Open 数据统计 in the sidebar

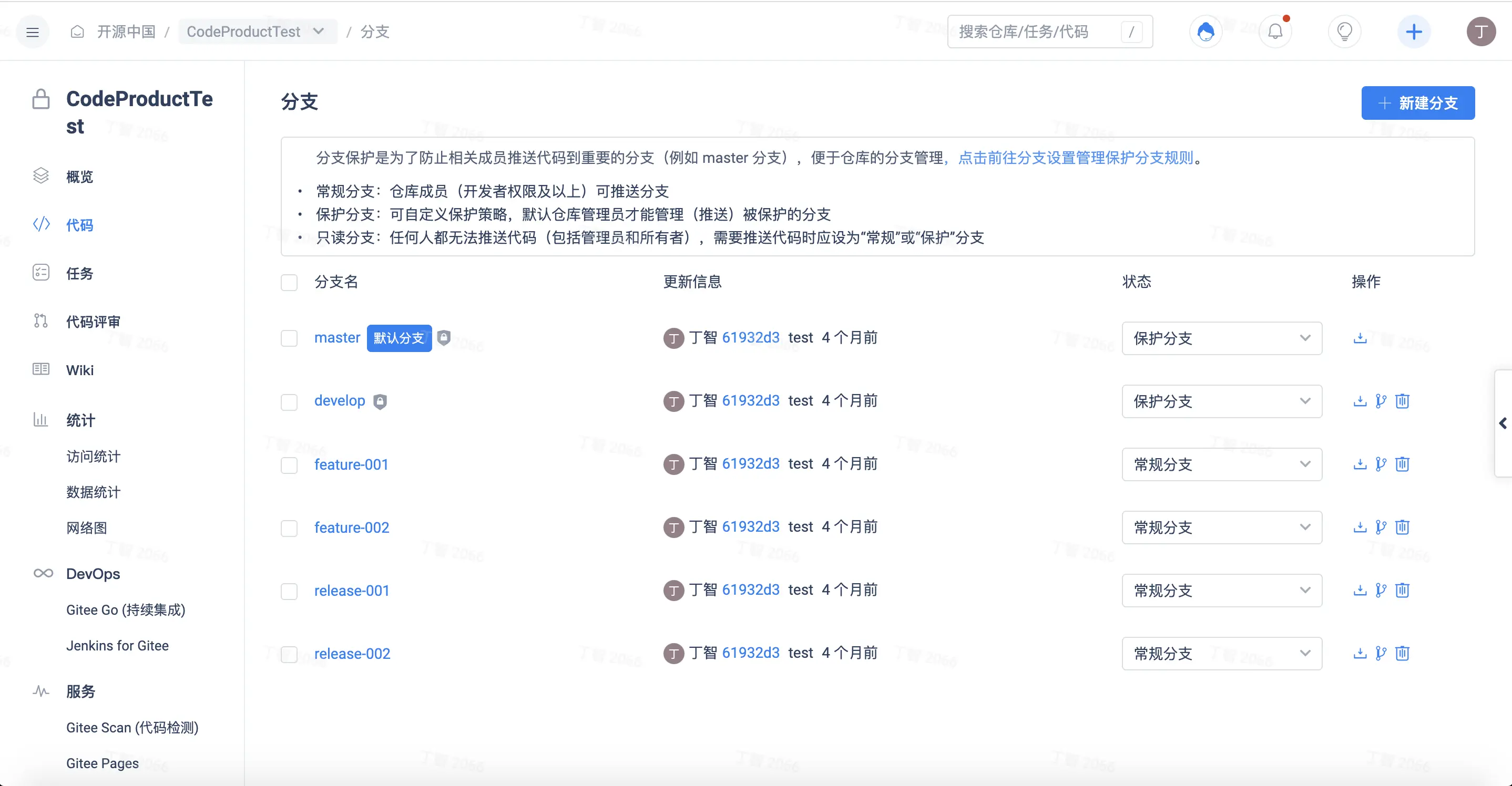click(94, 492)
